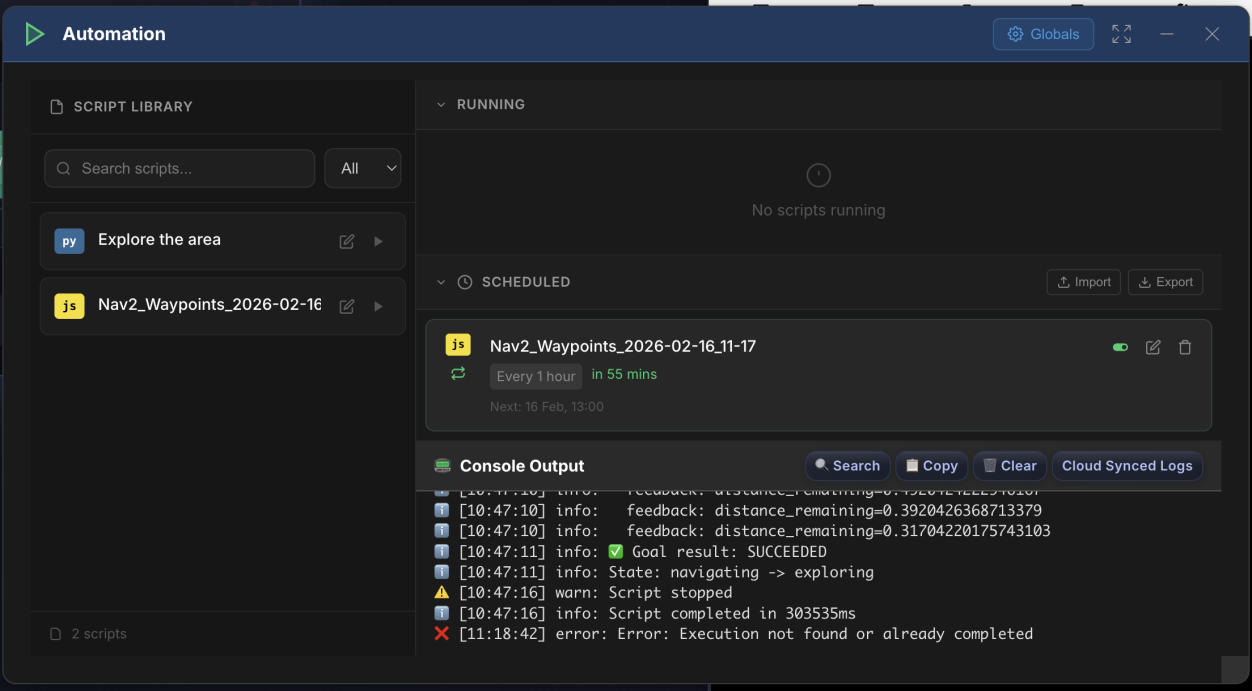
Task: Edit the Nav2_Waypoints script in the library
Action: (346, 306)
